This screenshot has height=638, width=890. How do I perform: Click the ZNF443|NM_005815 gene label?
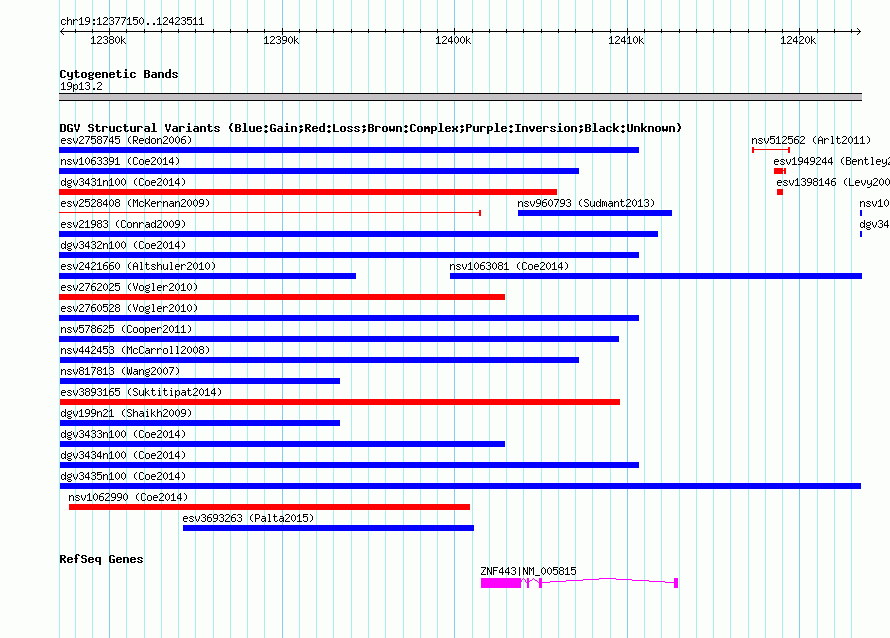[528, 571]
